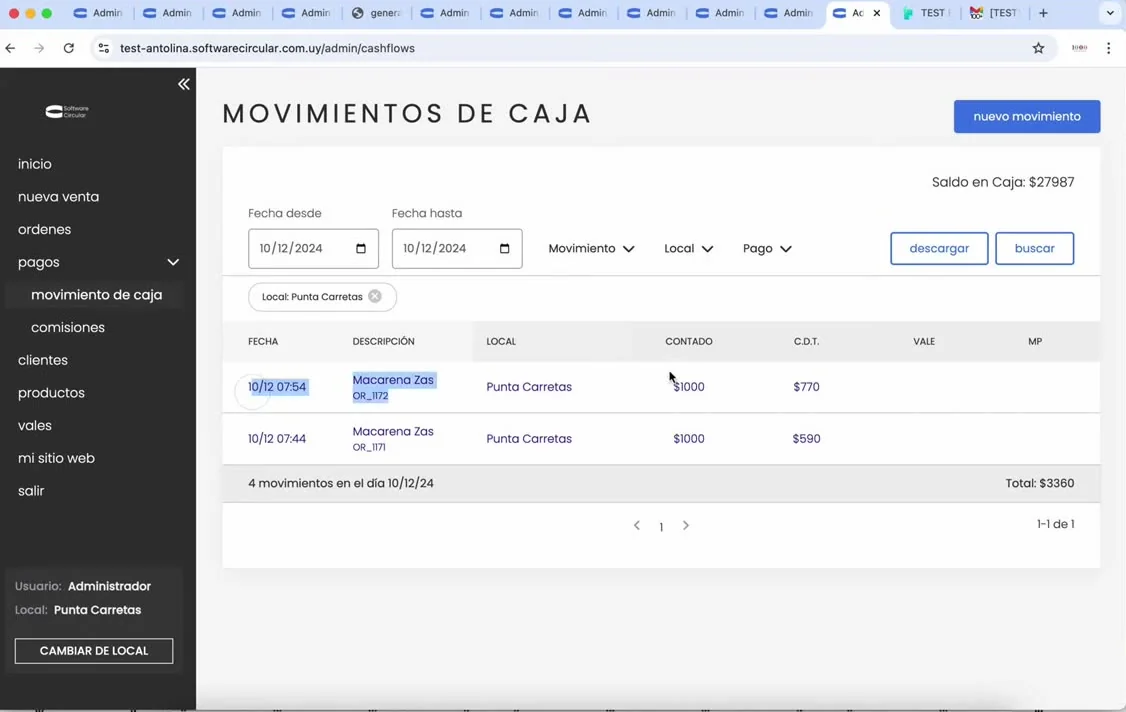This screenshot has height=712, width=1126.
Task: Open the Fecha hasta calendar picker icon
Action: tap(504, 249)
